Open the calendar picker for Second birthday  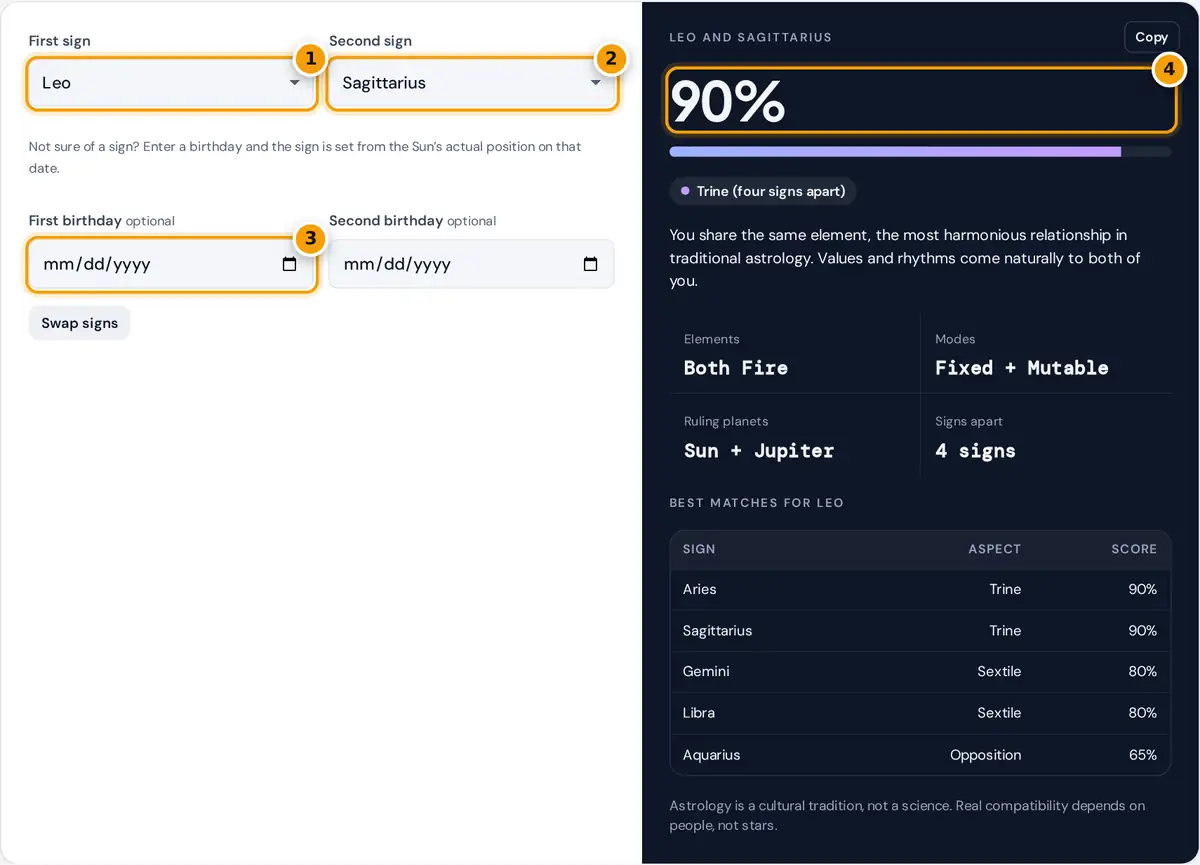[590, 265]
